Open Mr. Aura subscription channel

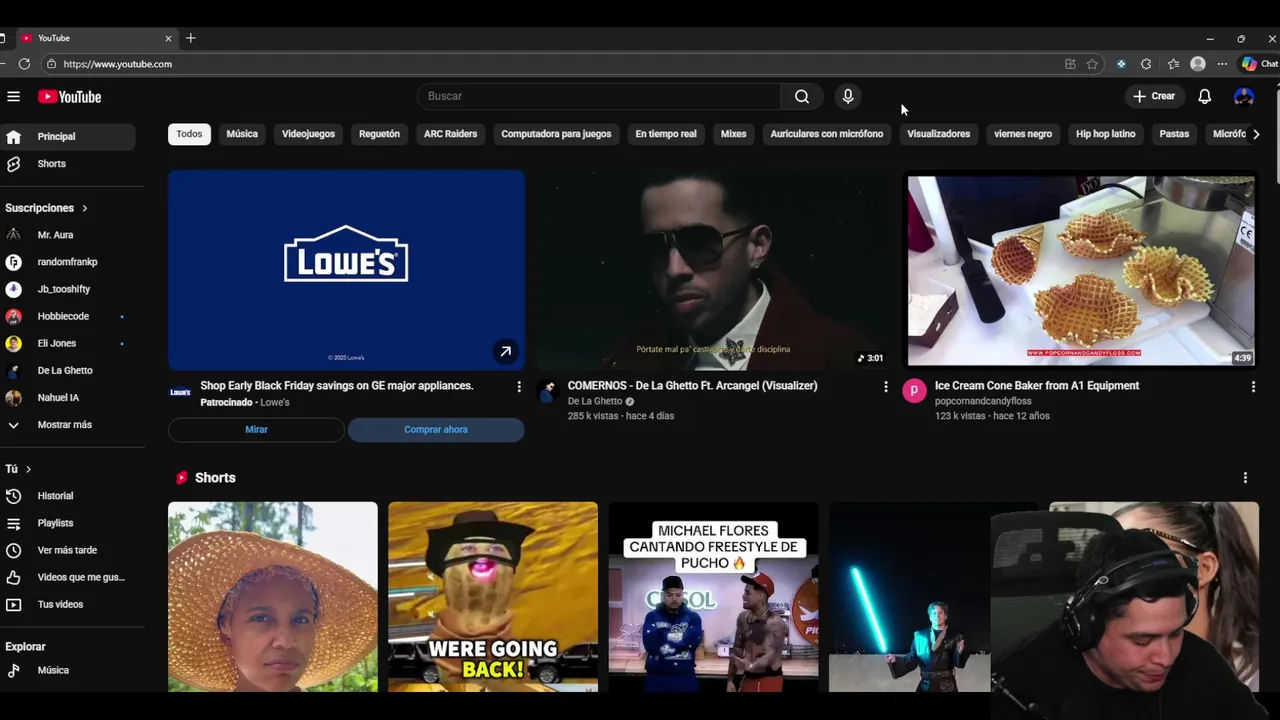click(67, 235)
